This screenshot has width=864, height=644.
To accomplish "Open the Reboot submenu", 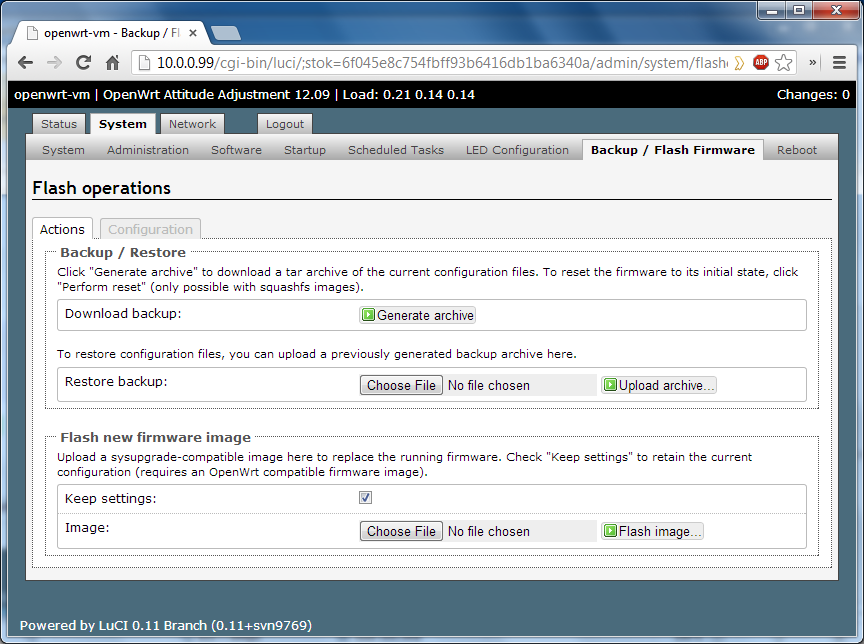I will coord(797,150).
